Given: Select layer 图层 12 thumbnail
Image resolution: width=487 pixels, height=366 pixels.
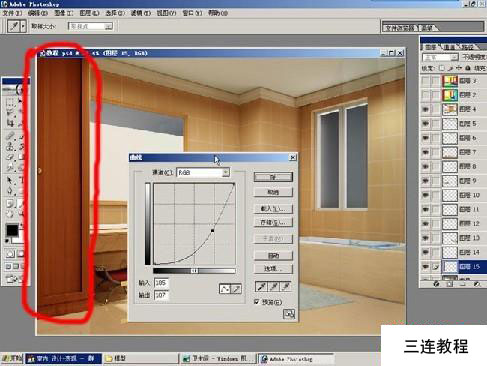Looking at the screenshot, I should tap(450, 224).
